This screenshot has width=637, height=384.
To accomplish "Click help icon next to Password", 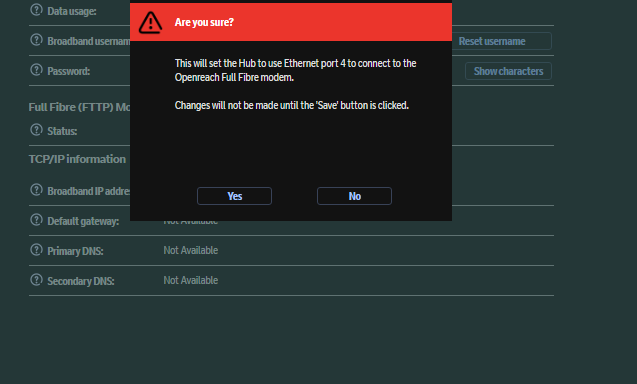I will pyautogui.click(x=36, y=70).
